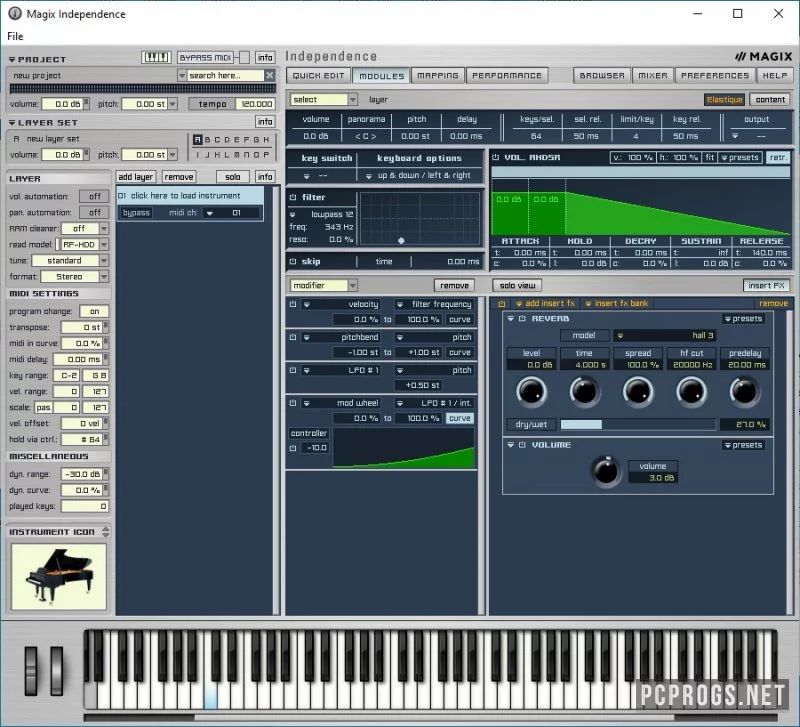Click the reverb hf cut knob
Screen dimensions: 800x727
[691, 392]
